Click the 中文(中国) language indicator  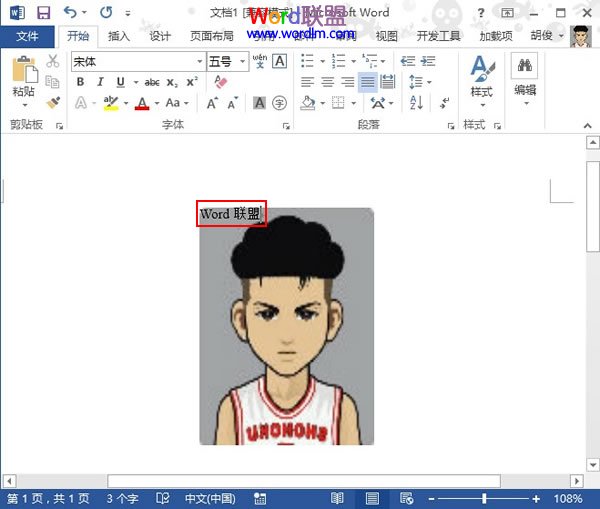(x=210, y=498)
